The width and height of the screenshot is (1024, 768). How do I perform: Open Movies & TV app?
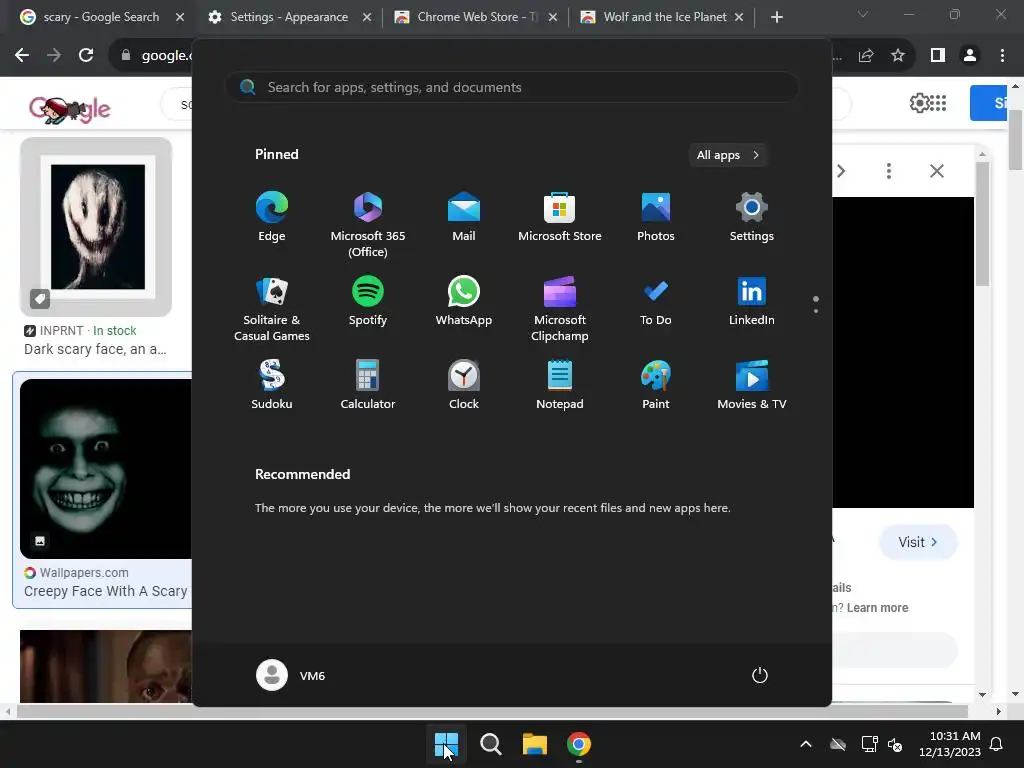[x=752, y=385]
